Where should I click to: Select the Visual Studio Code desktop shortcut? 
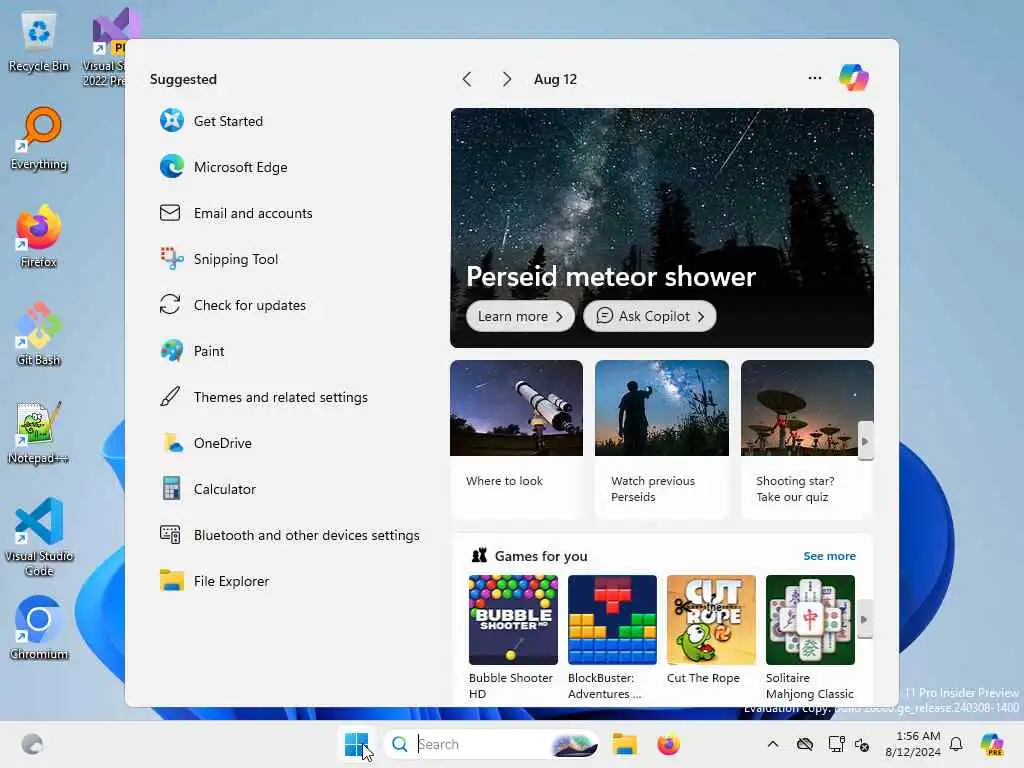pos(39,537)
